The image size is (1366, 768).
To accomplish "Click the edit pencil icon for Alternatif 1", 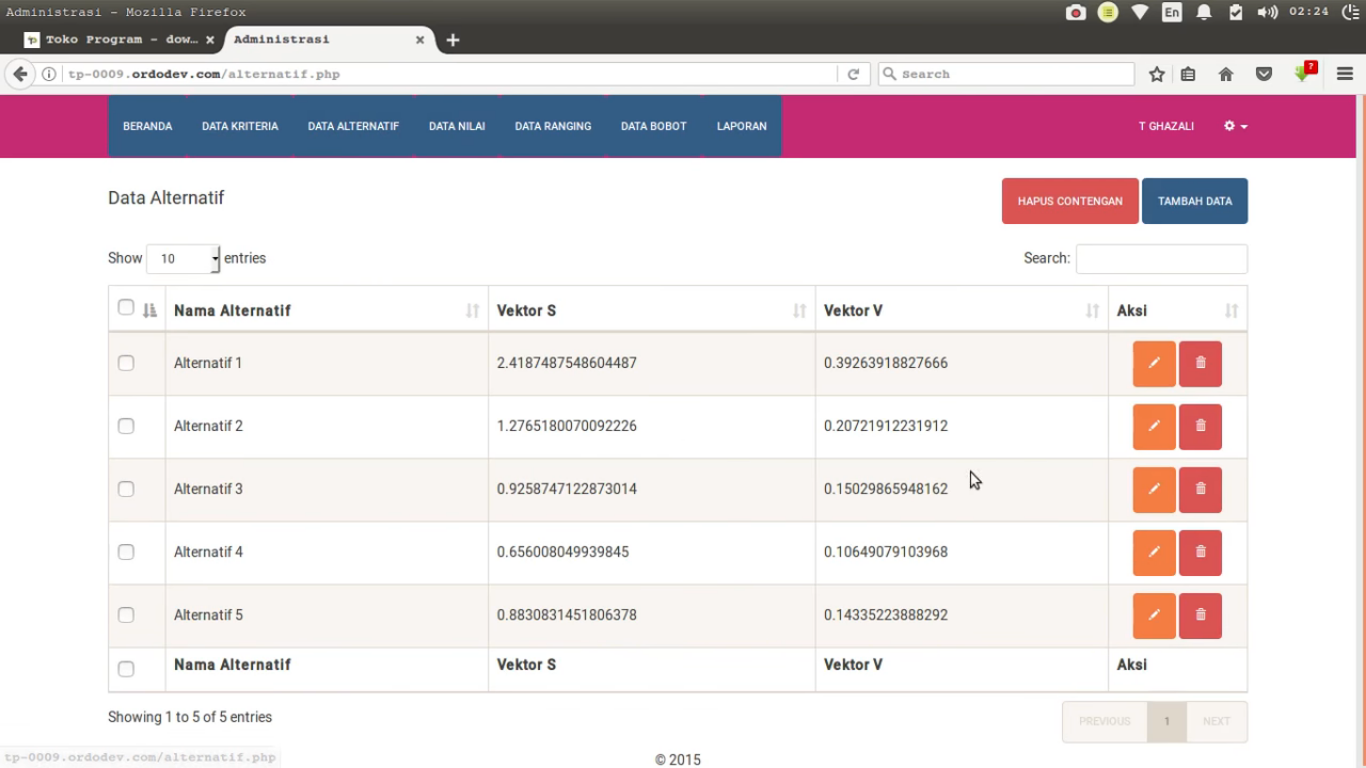I will 1154,364.
